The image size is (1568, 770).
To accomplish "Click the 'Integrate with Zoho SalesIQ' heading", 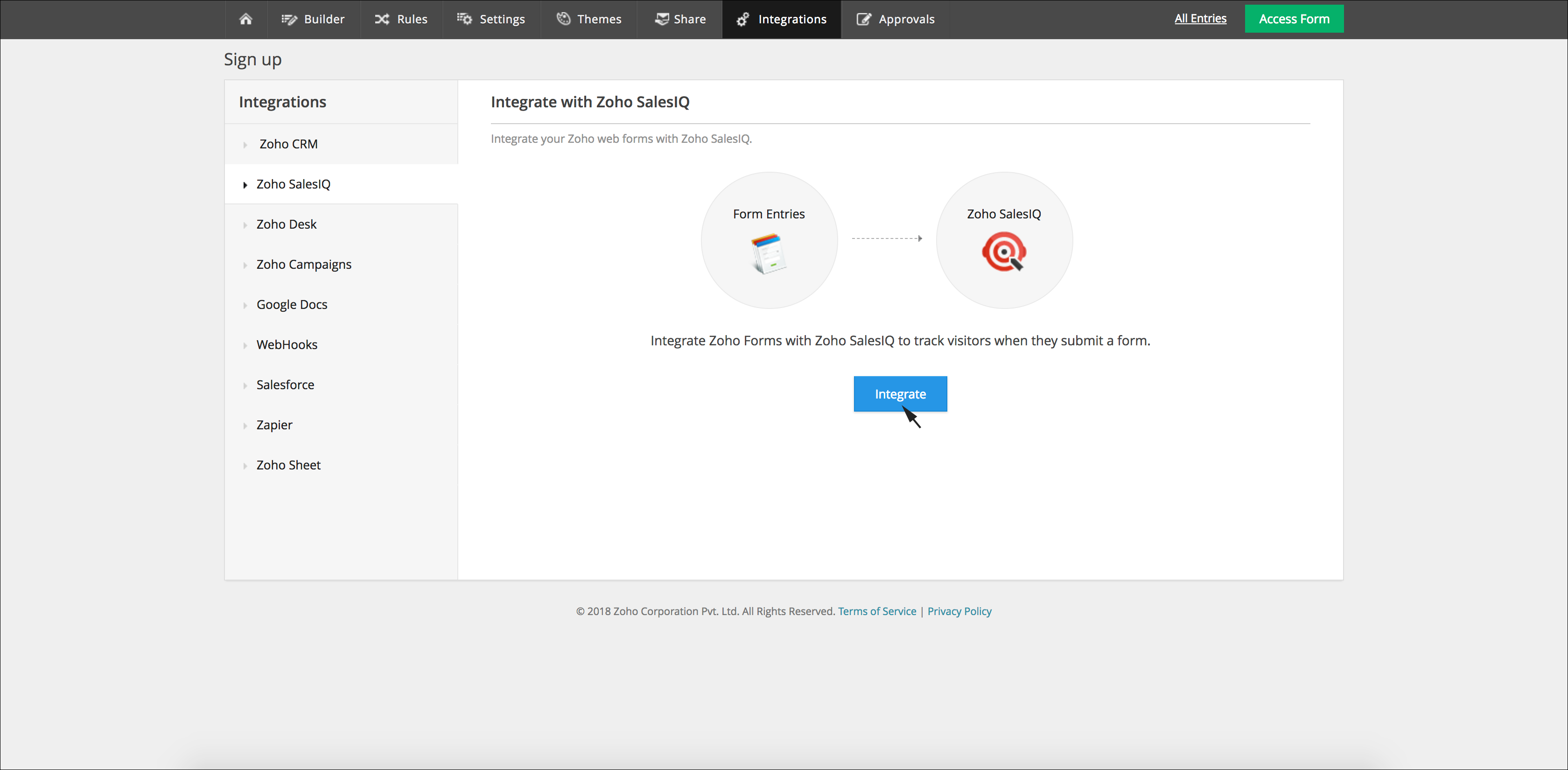I will 590,102.
